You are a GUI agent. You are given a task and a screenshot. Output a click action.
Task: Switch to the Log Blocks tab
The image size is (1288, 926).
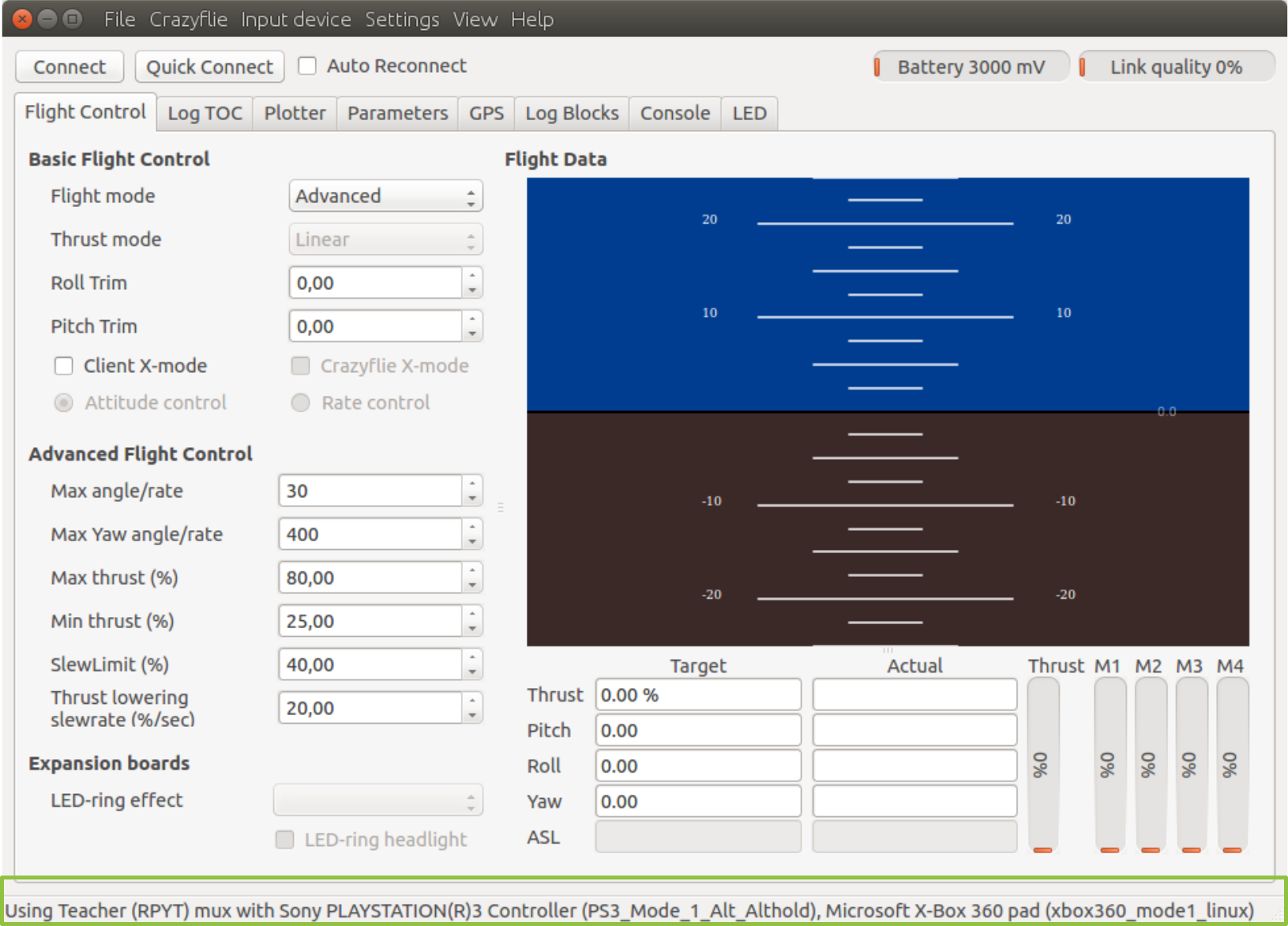coord(571,113)
